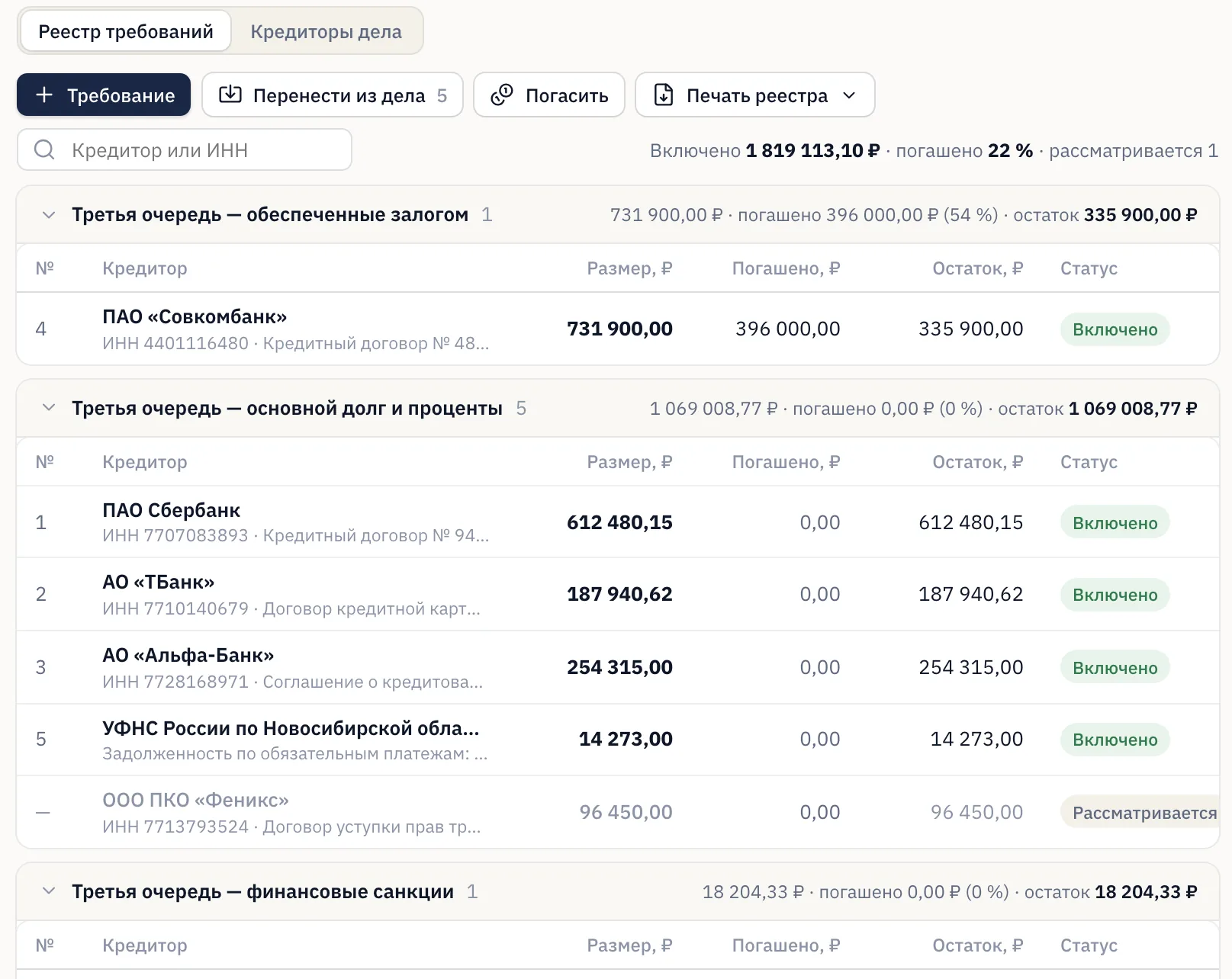The width and height of the screenshot is (1232, 979).
Task: Open the ПАО «Совкомбанк» creditor row
Action: point(618,329)
